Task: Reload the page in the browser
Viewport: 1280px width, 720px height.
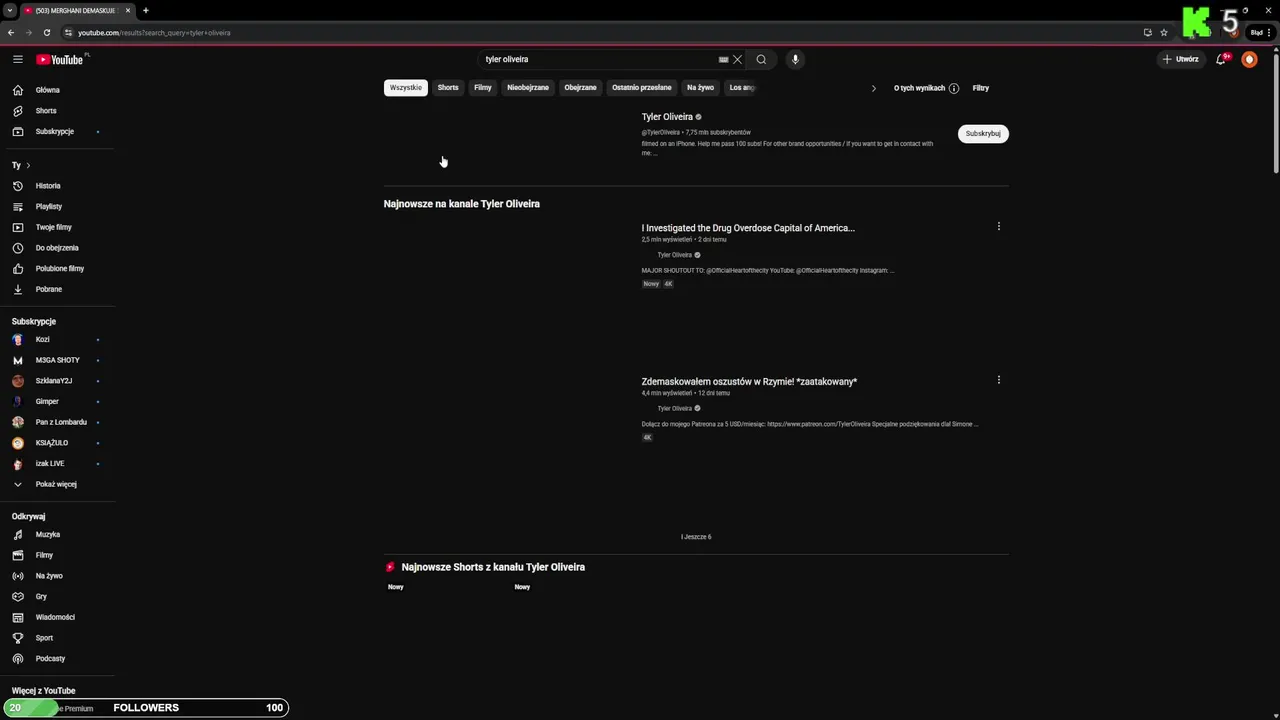Action: (46, 32)
